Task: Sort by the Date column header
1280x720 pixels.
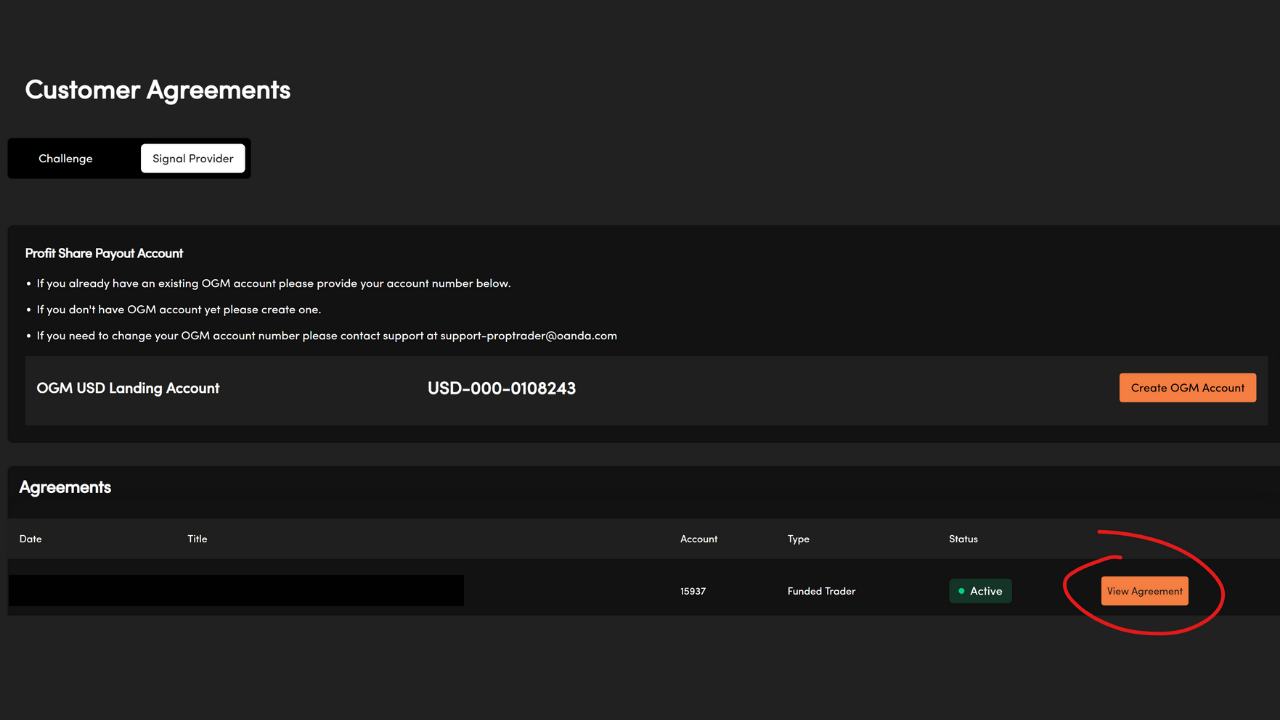Action: pos(31,539)
